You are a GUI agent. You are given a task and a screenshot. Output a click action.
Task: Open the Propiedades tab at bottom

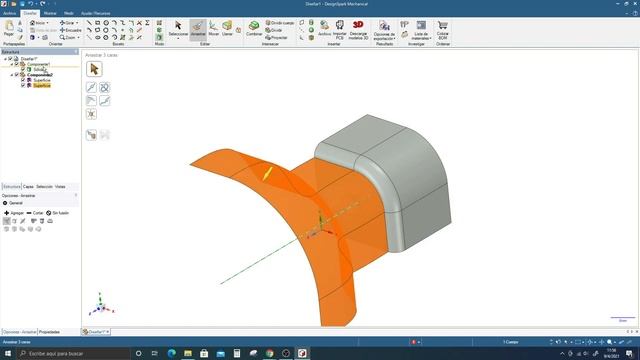click(49, 332)
